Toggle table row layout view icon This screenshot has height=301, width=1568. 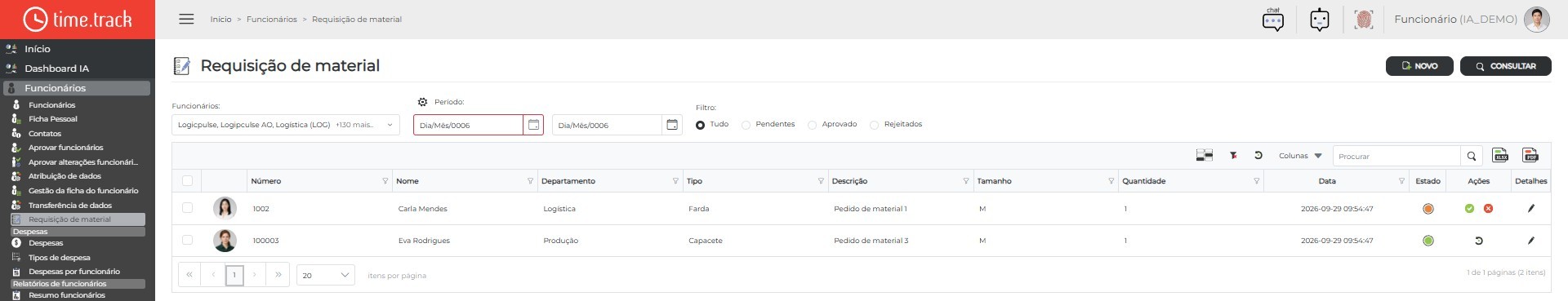coord(1204,155)
